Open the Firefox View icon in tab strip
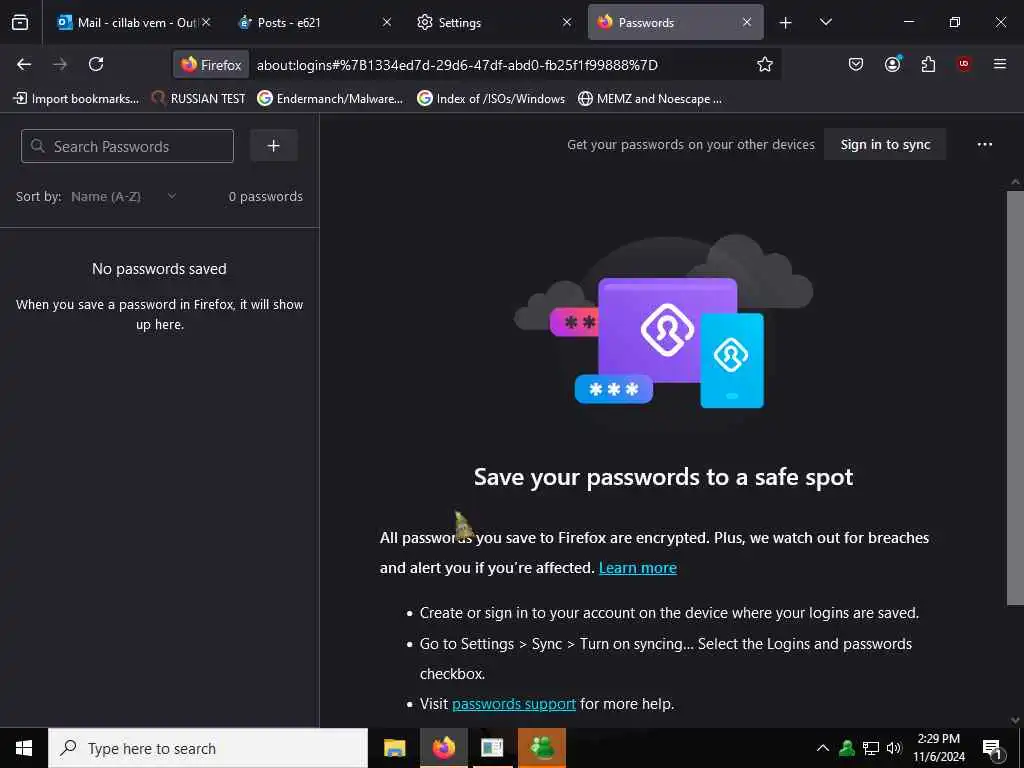The image size is (1024, 768). [20, 22]
